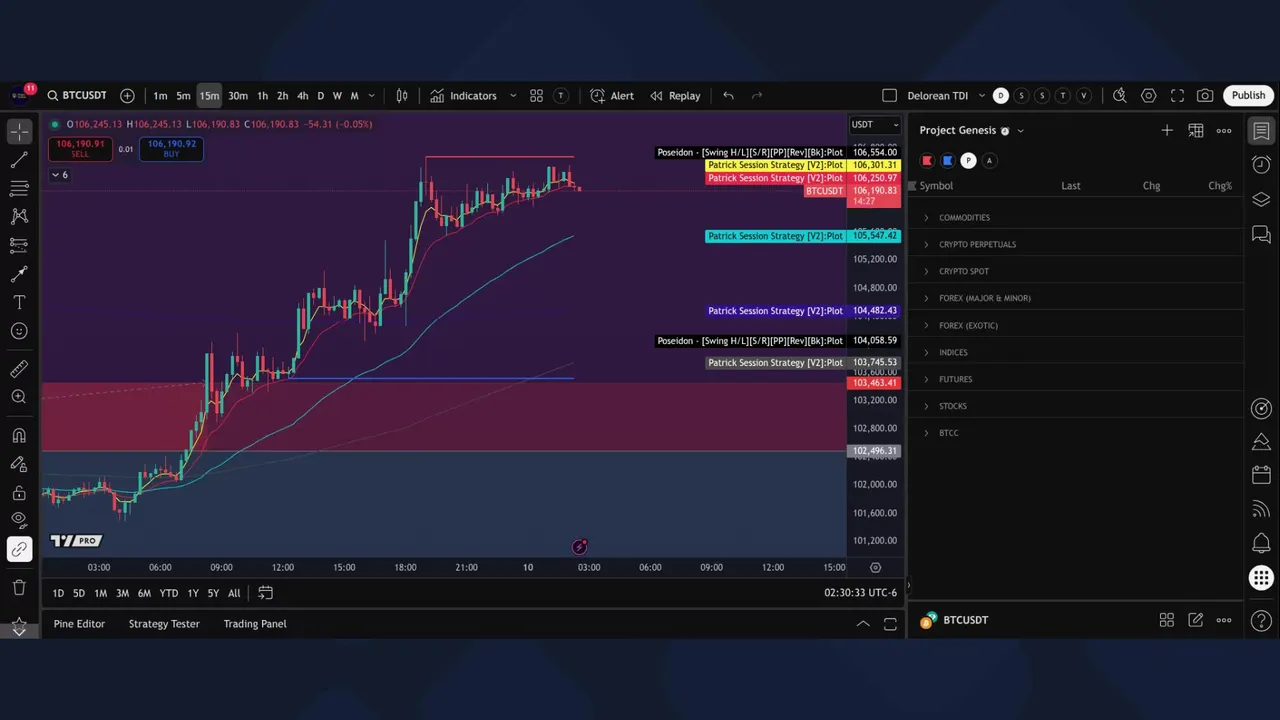Open the Strategy Tester tab
Image resolution: width=1280 pixels, height=720 pixels.
(164, 624)
